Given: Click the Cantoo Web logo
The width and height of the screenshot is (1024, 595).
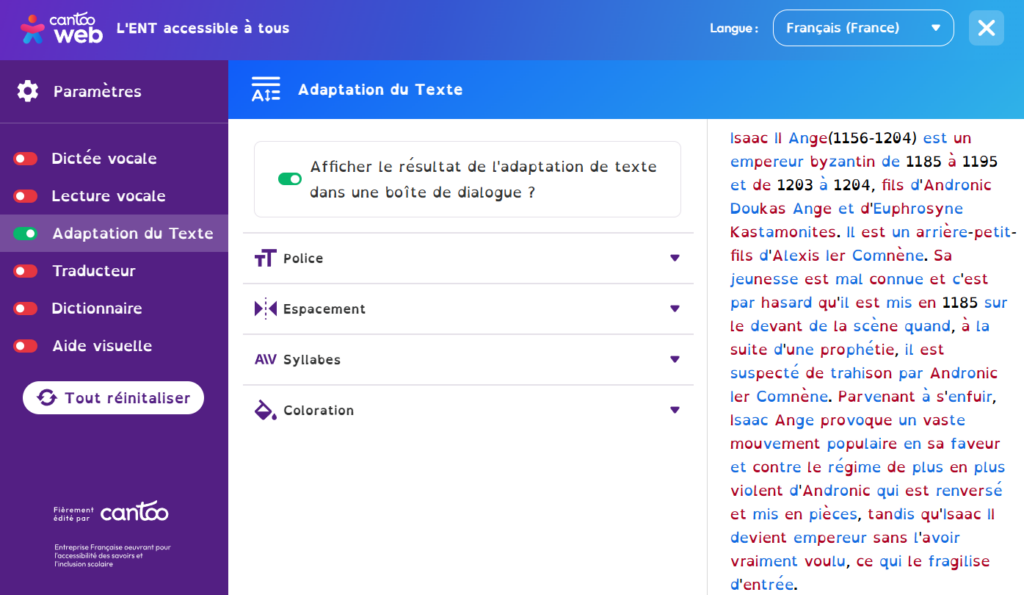Looking at the screenshot, I should point(61,27).
